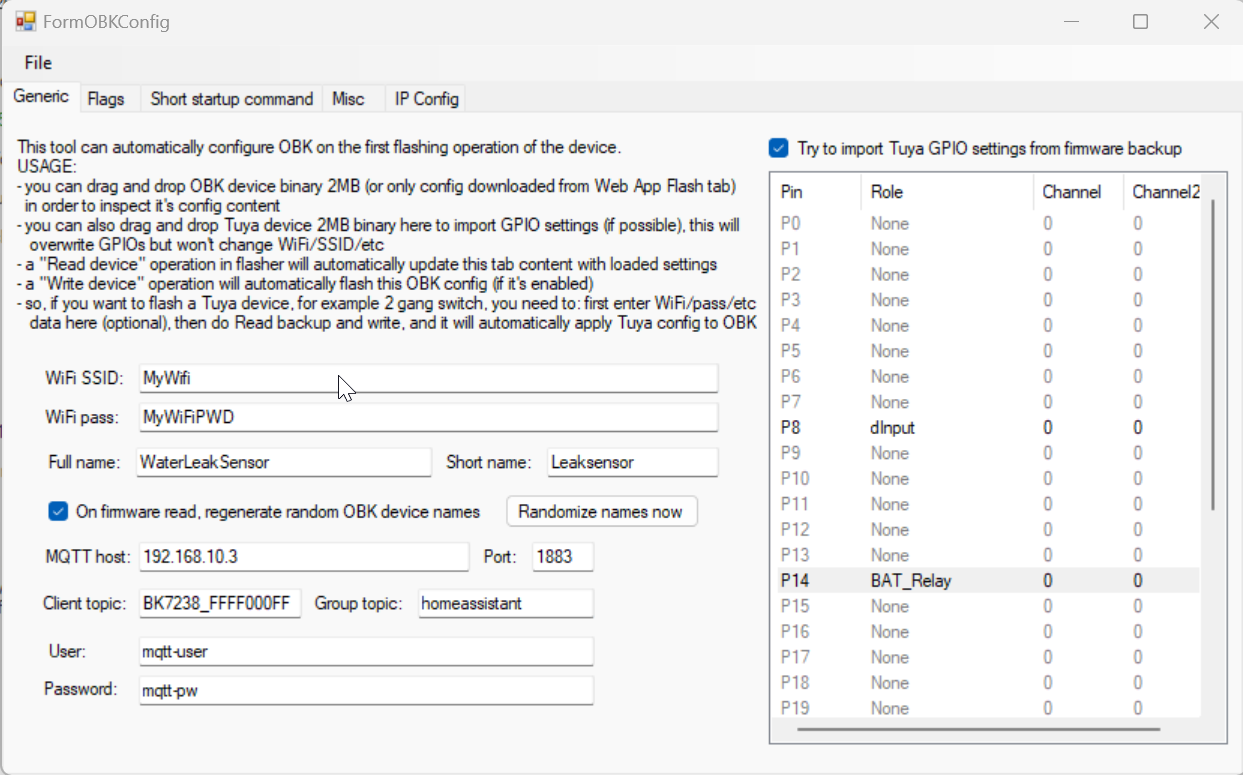Focus the WiFi pass text box

point(428,416)
